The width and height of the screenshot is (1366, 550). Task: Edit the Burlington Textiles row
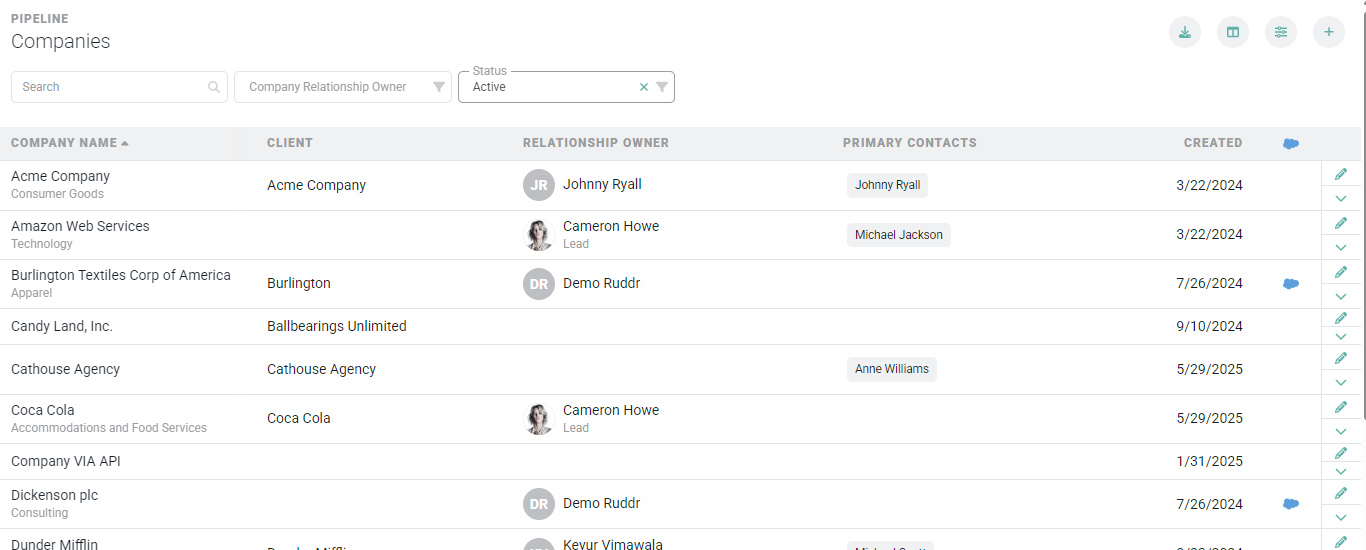coord(1341,272)
